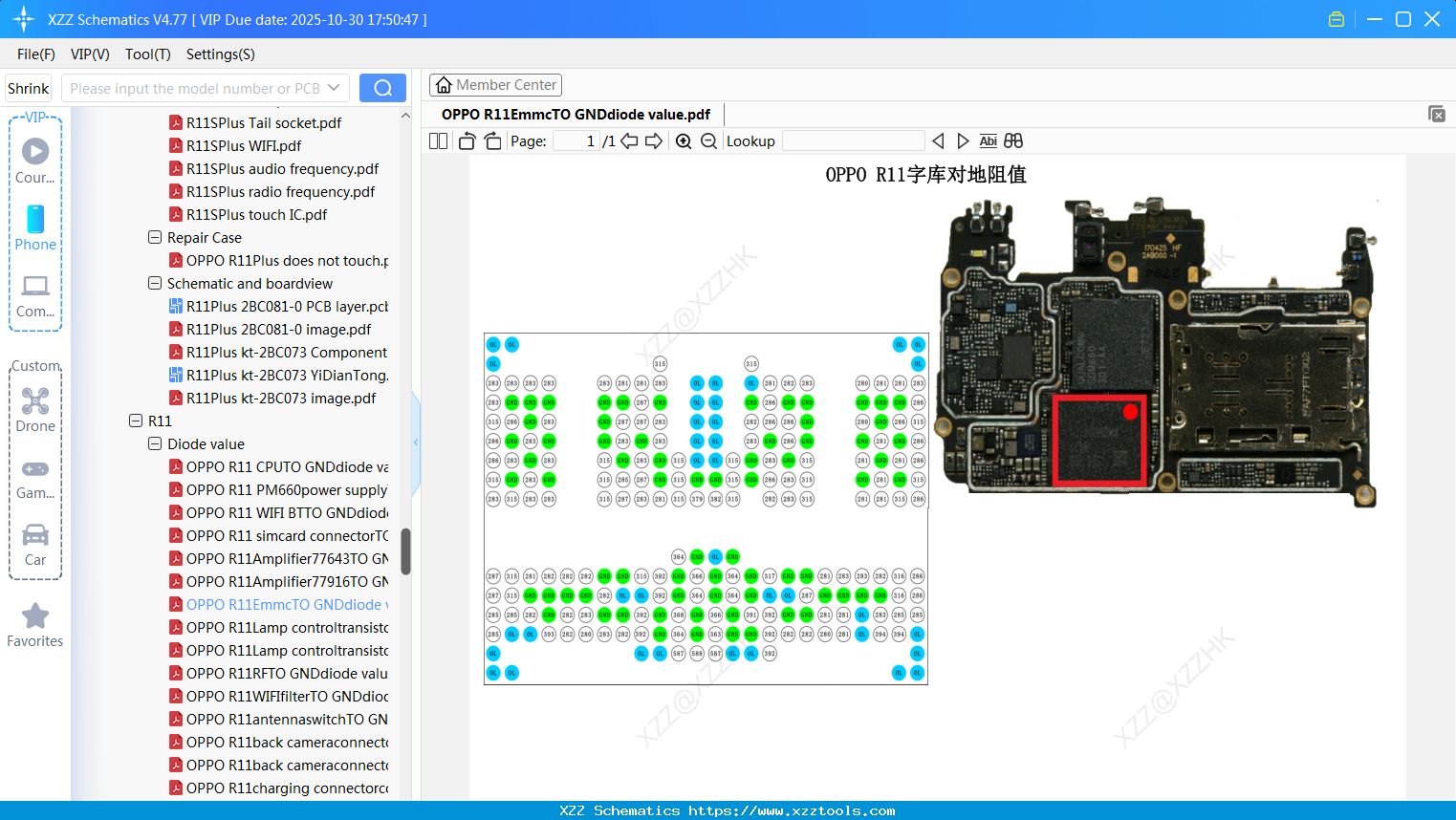This screenshot has height=820, width=1456.
Task: Open the File(F) menu
Action: pos(36,54)
